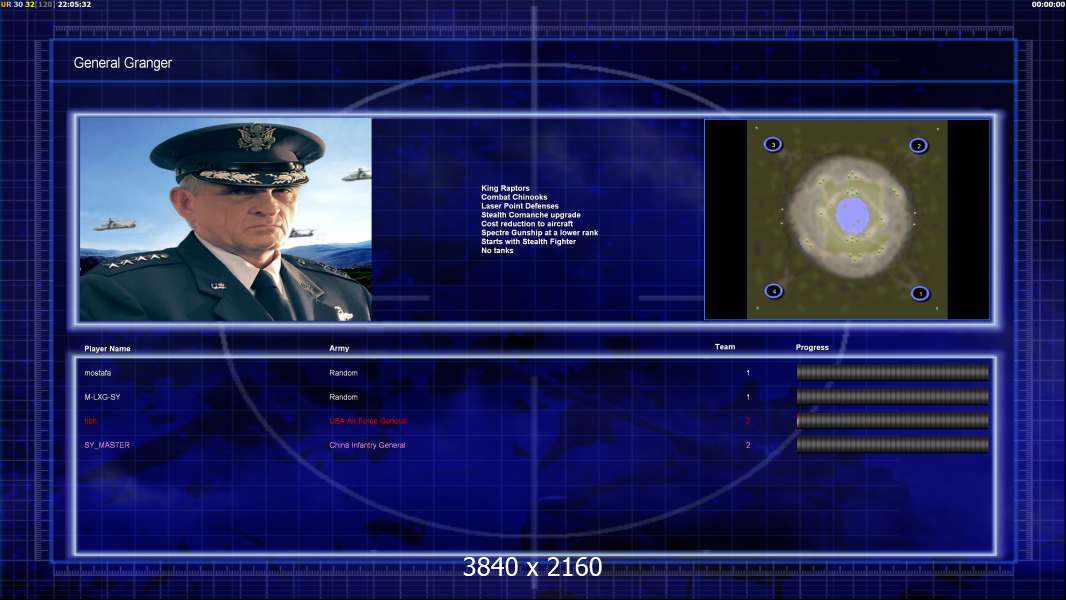The height and width of the screenshot is (600, 1066).
Task: Click the 'Player Name' column header
Action: point(107,349)
